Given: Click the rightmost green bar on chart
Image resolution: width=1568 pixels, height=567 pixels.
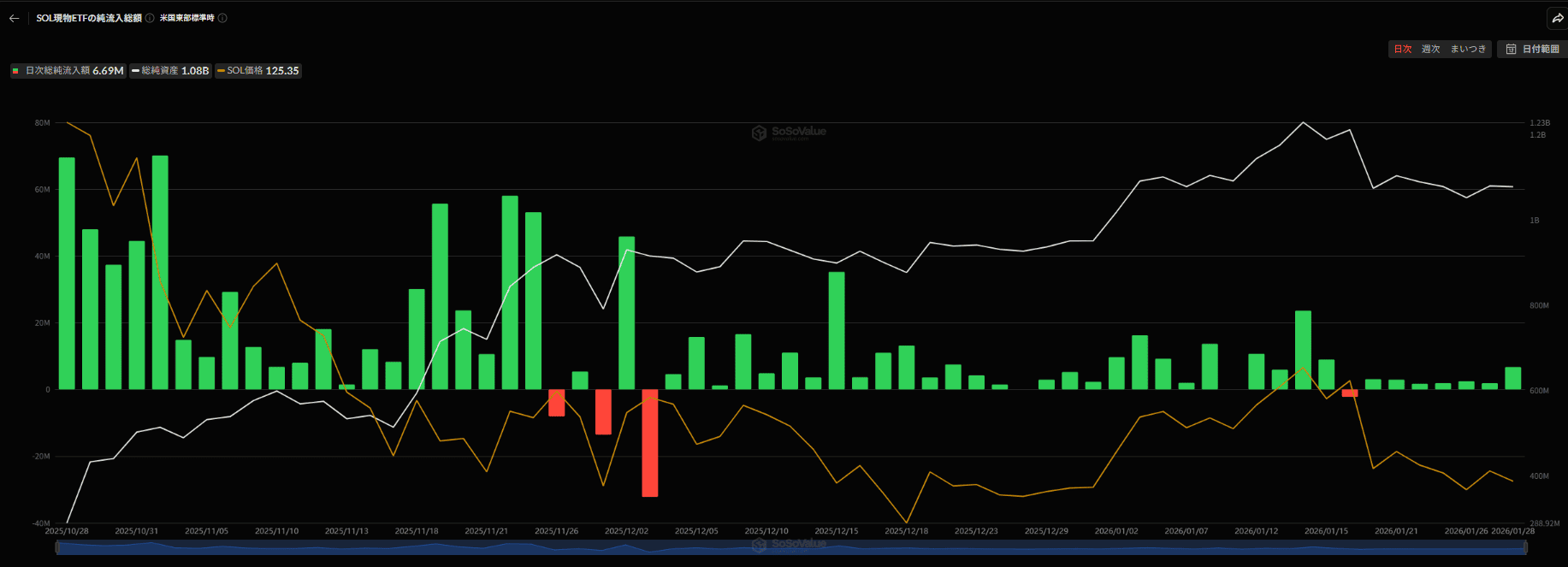Looking at the screenshot, I should pos(1512,378).
